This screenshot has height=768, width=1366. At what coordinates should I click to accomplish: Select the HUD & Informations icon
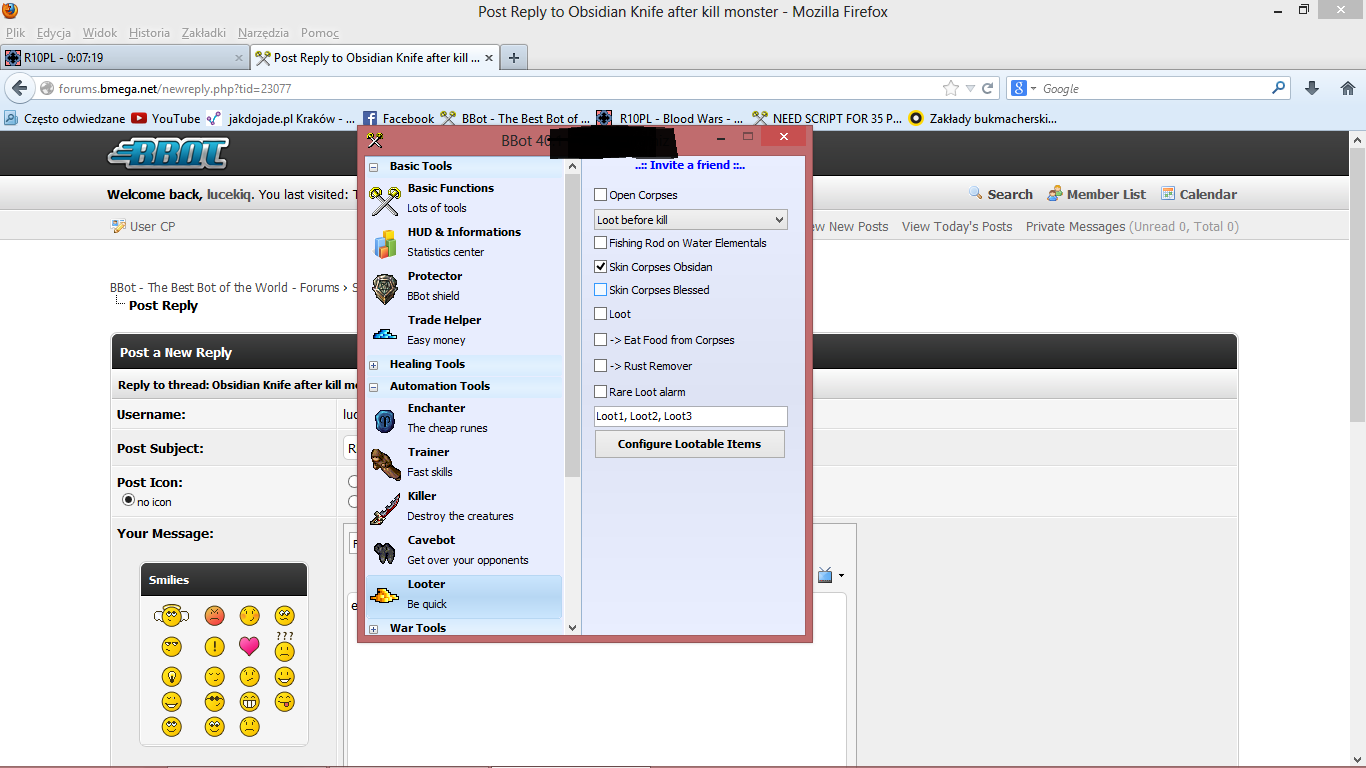(385, 244)
